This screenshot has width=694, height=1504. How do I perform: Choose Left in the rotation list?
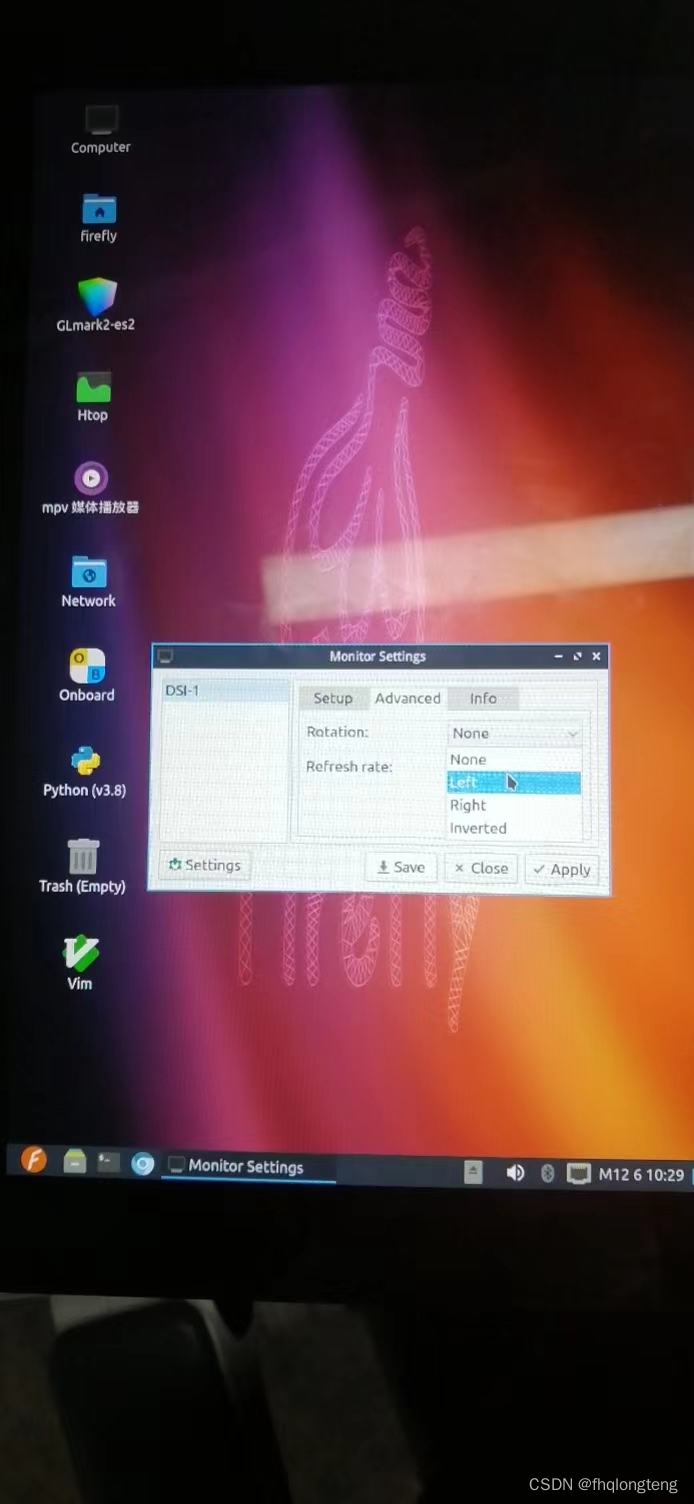(514, 783)
